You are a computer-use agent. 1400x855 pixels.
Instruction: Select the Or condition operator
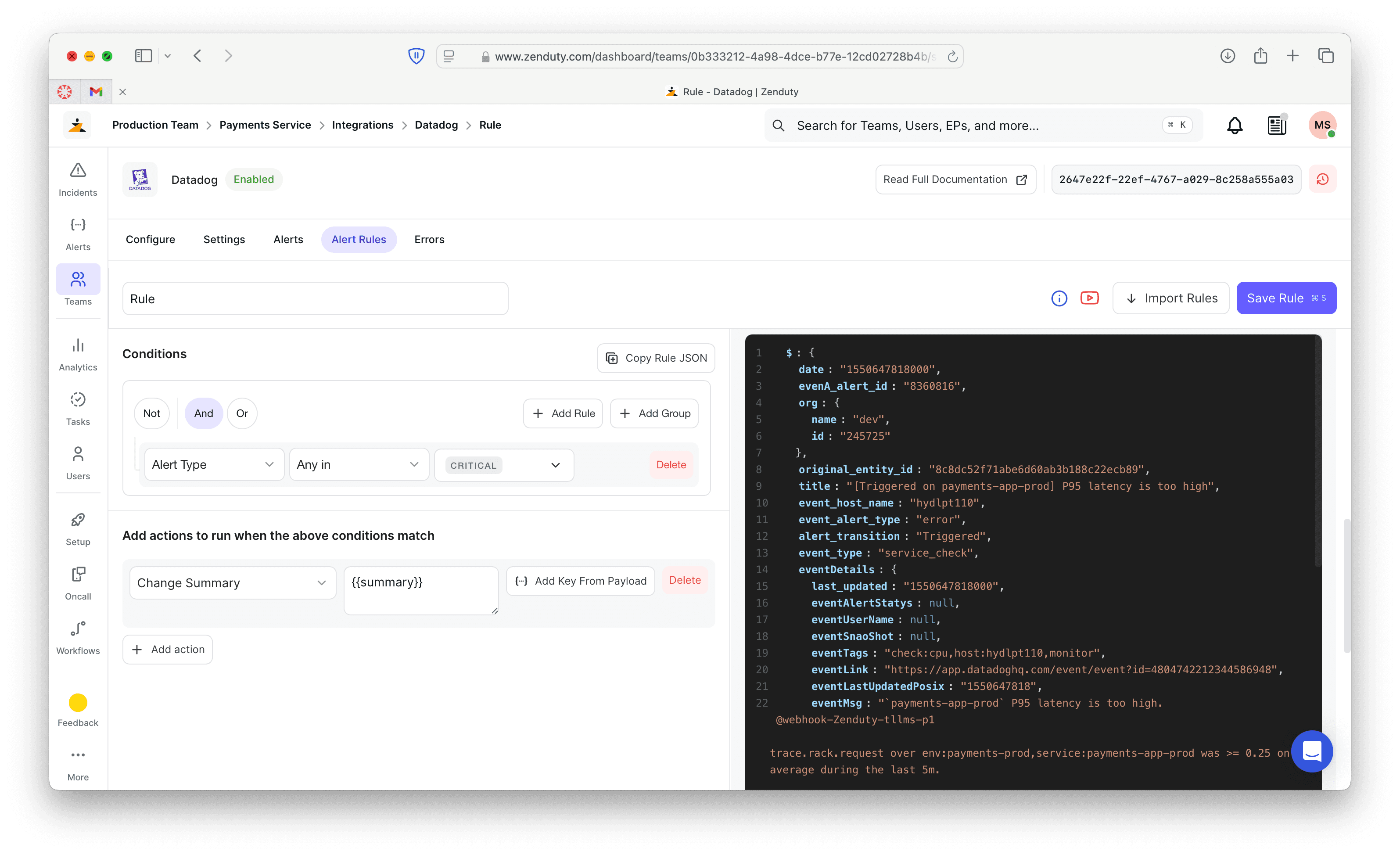[x=242, y=413]
